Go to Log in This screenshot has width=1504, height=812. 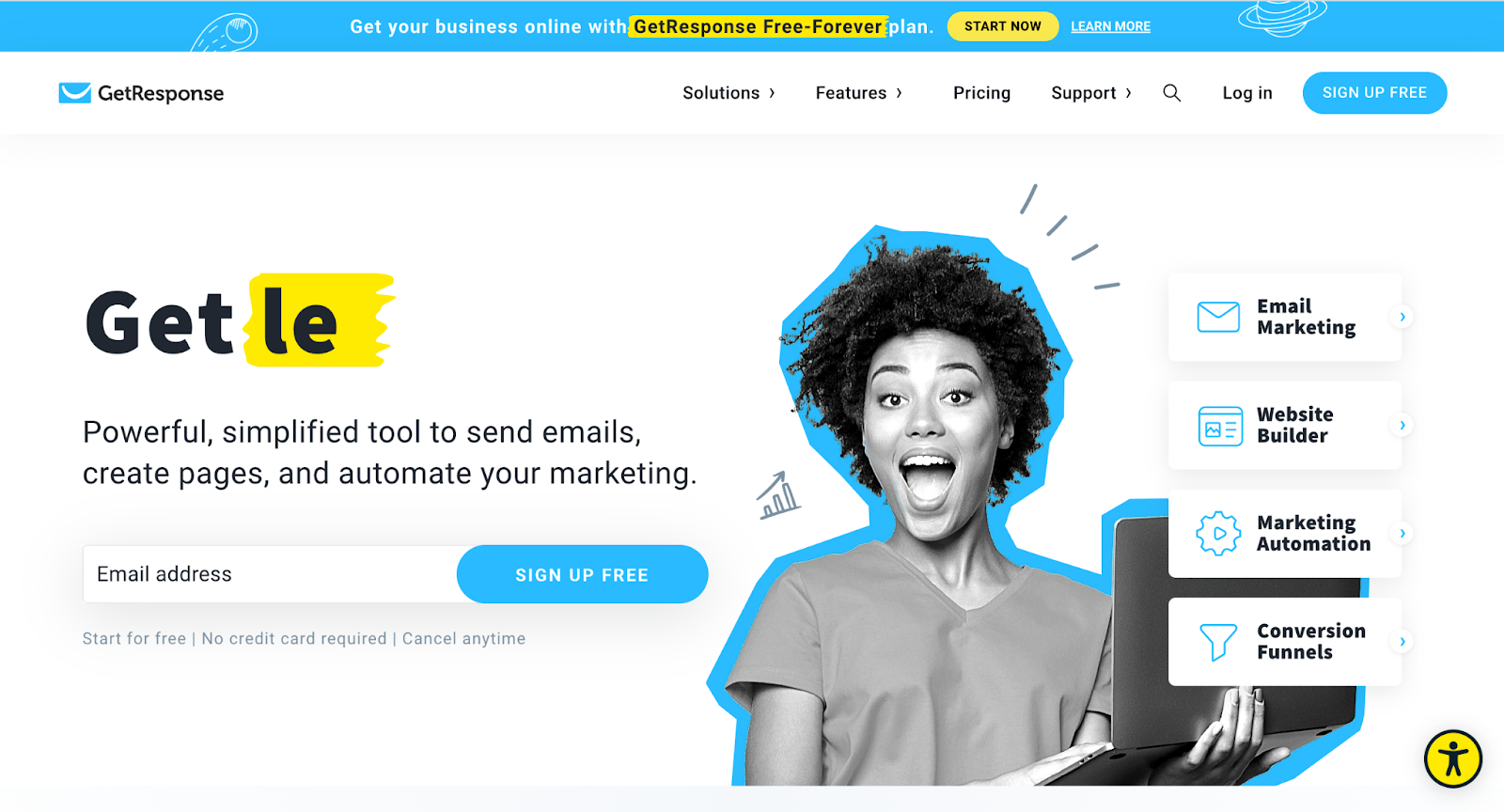coord(1247,93)
